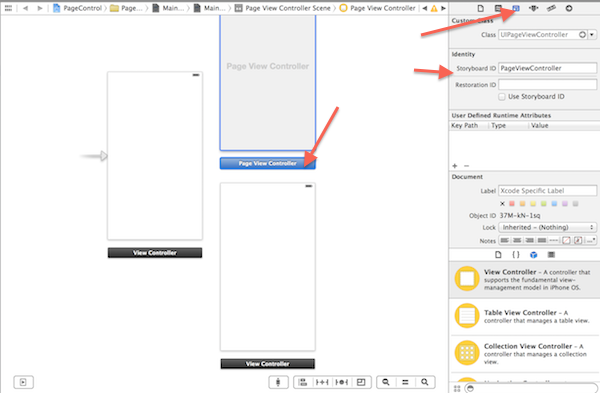600x393 pixels.
Task: Open notes extra options dropdown
Action: [x=591, y=240]
